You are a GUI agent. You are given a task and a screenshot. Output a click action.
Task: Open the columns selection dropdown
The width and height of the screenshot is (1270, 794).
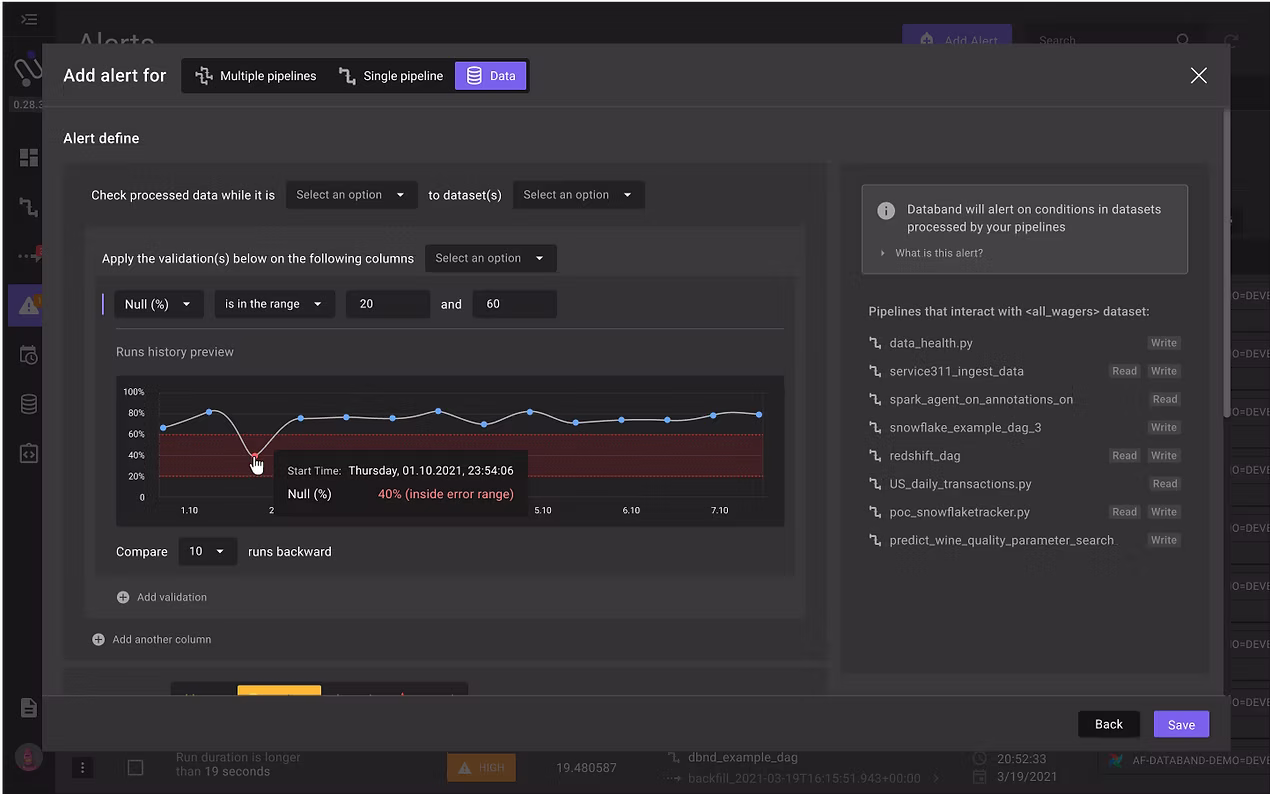coord(490,258)
